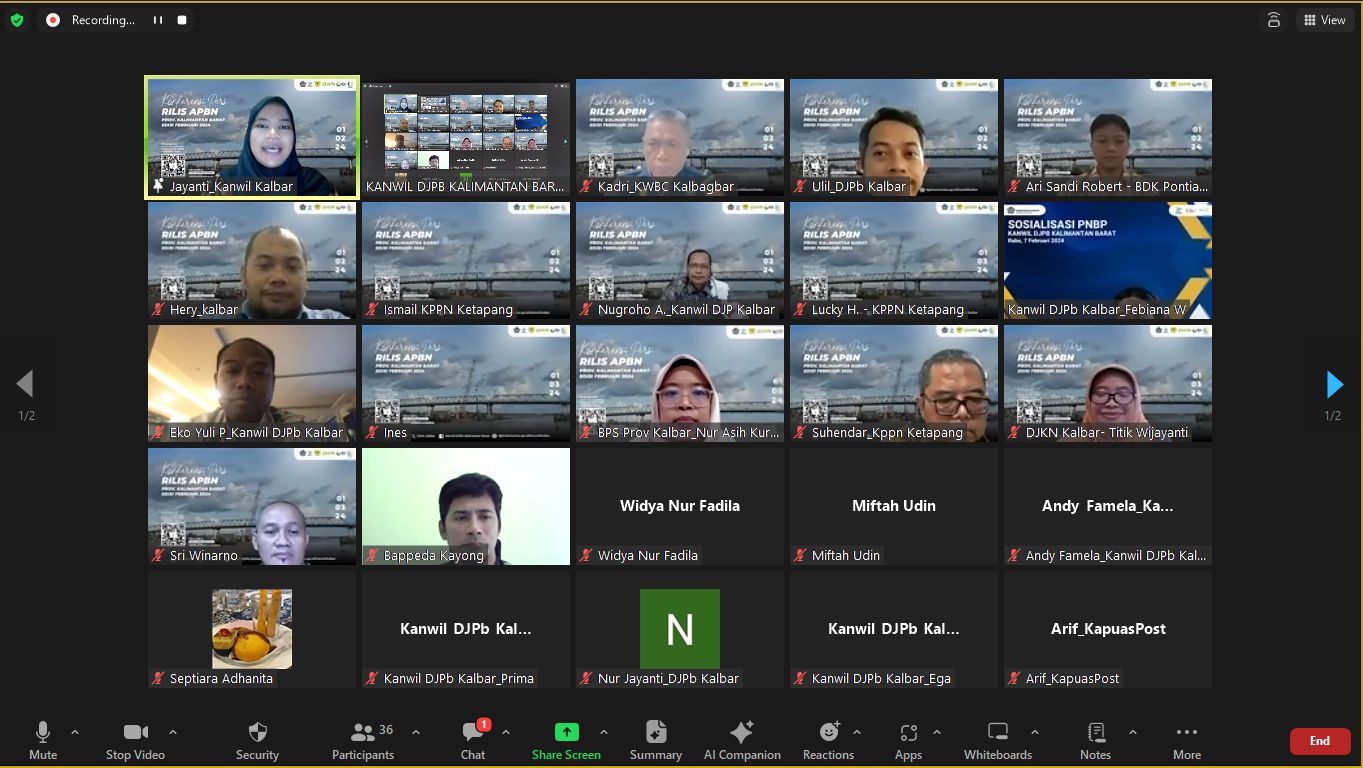The width and height of the screenshot is (1363, 768).
Task: Expand video options arrow beside Stop Video
Action: click(173, 732)
